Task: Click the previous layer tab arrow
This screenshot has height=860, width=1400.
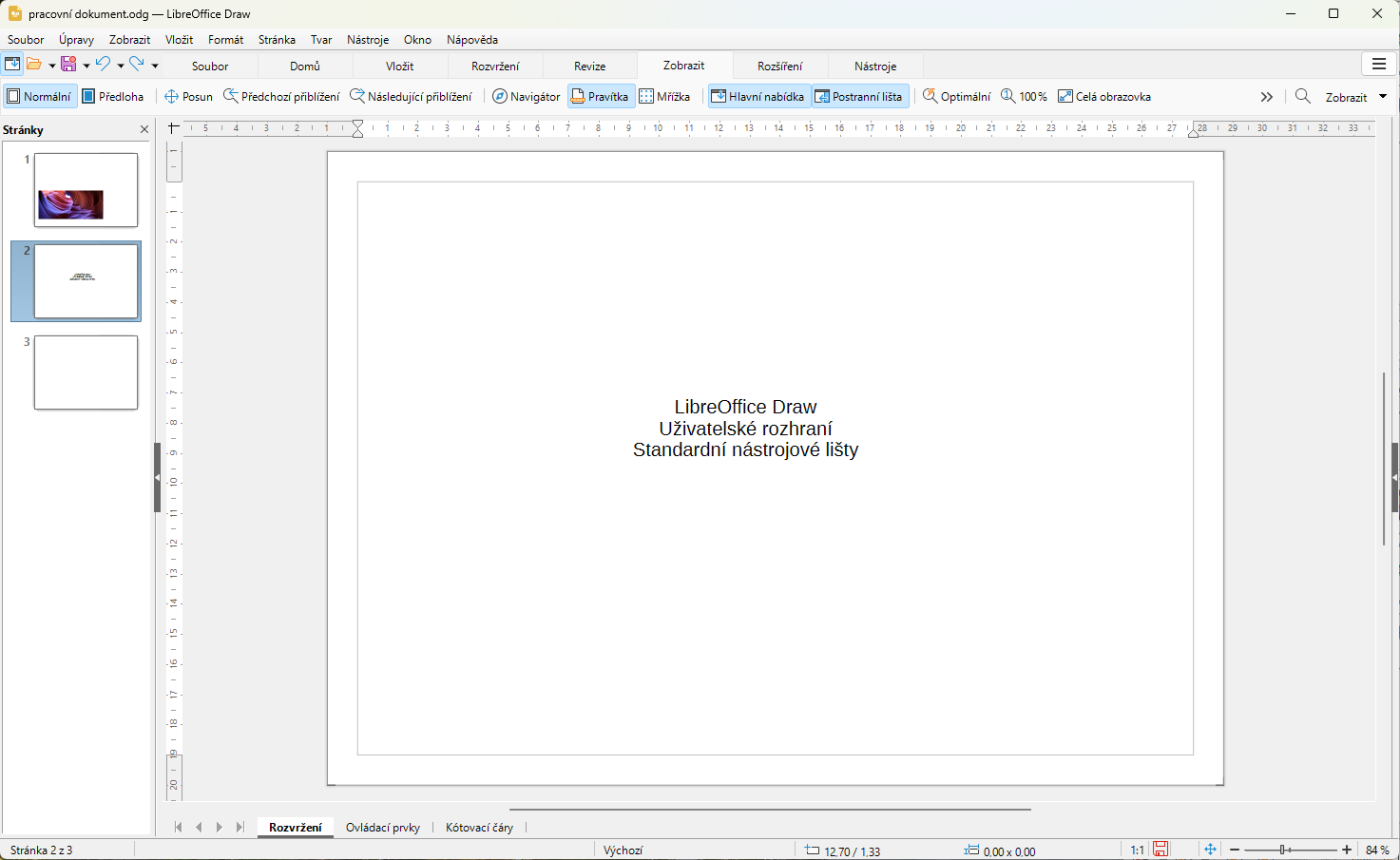Action: pos(199,827)
